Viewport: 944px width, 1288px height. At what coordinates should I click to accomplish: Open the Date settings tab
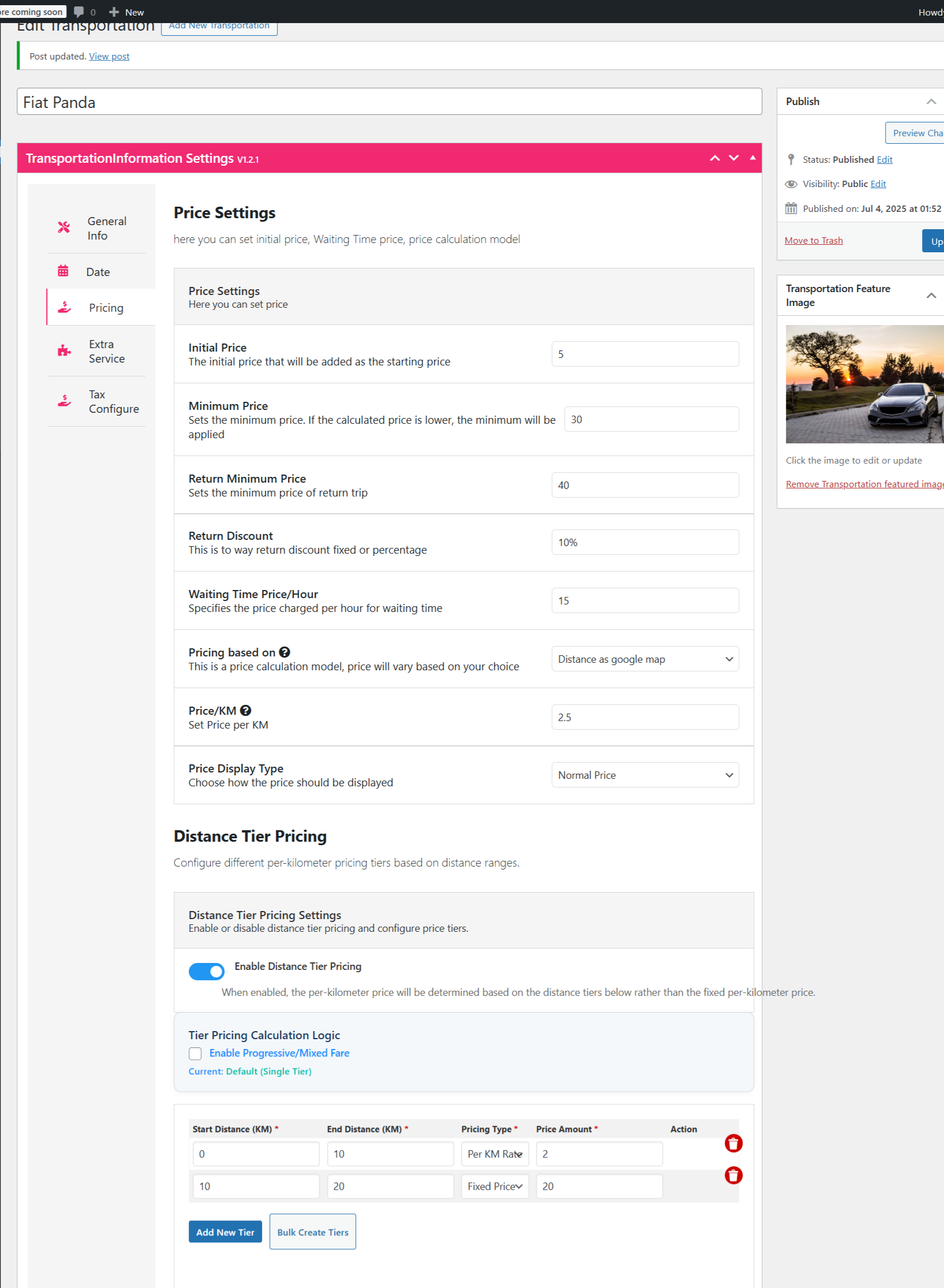101,272
